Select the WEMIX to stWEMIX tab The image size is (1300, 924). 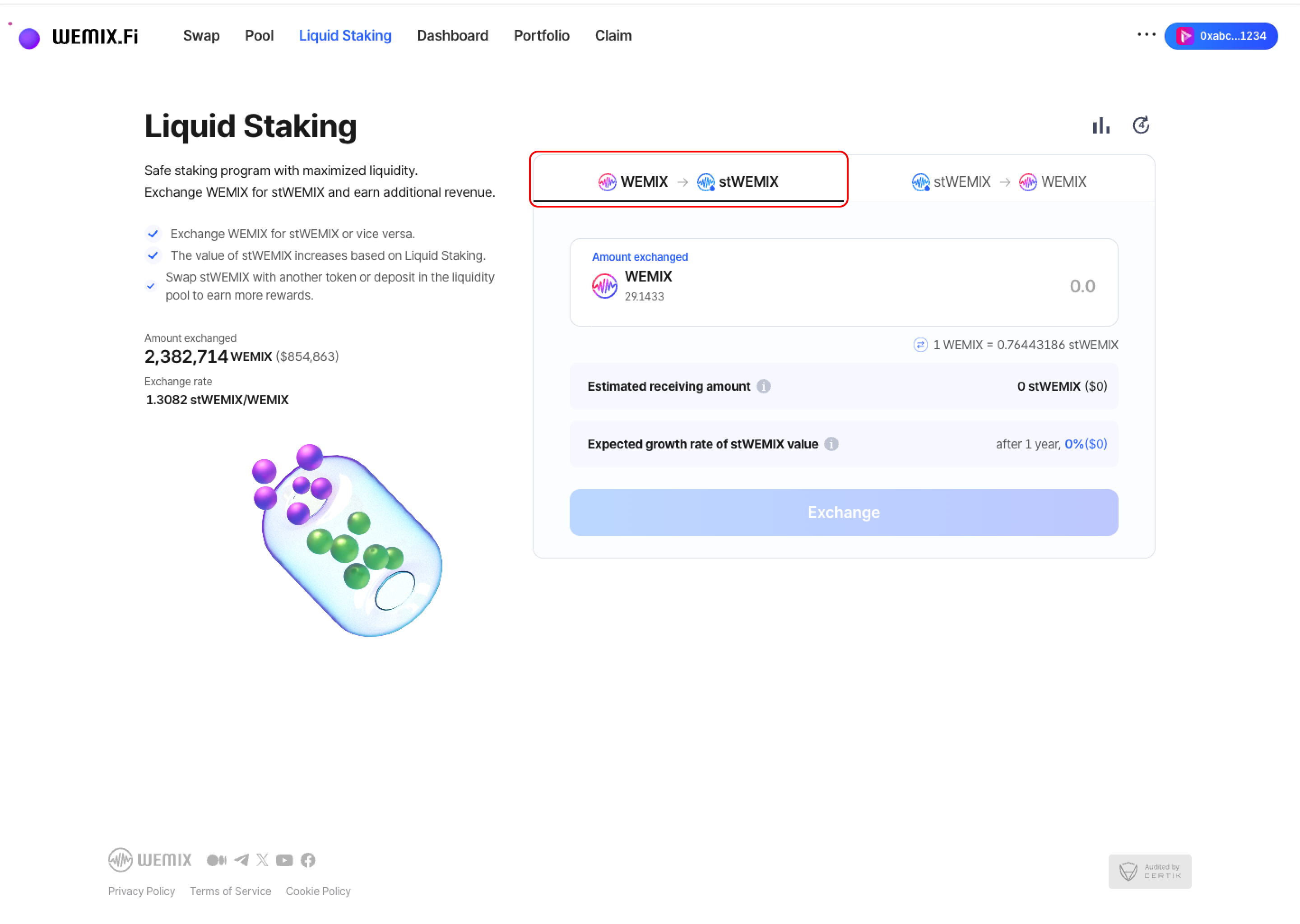click(x=688, y=181)
